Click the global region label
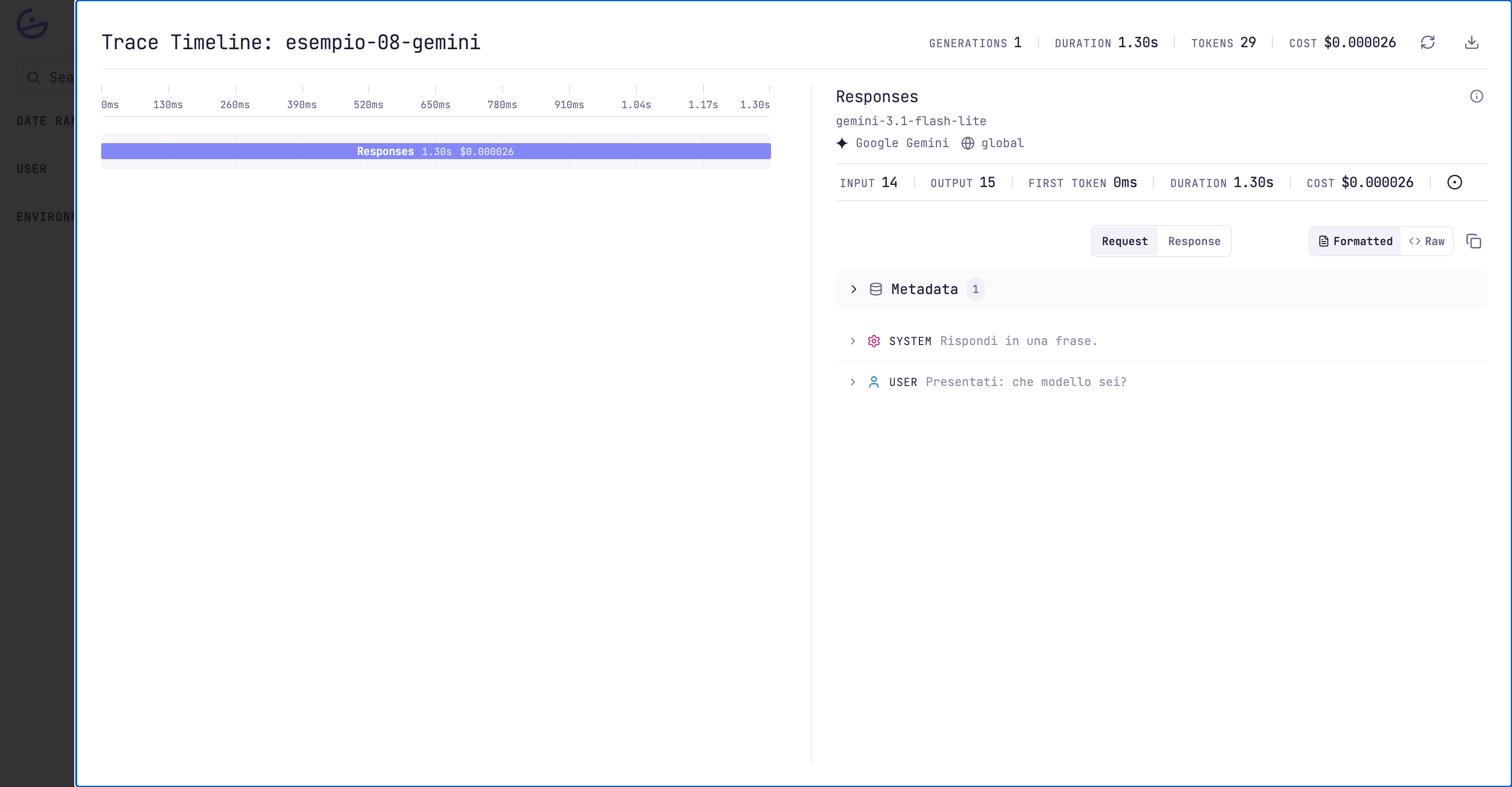1512x787 pixels. pyautogui.click(x=1002, y=143)
